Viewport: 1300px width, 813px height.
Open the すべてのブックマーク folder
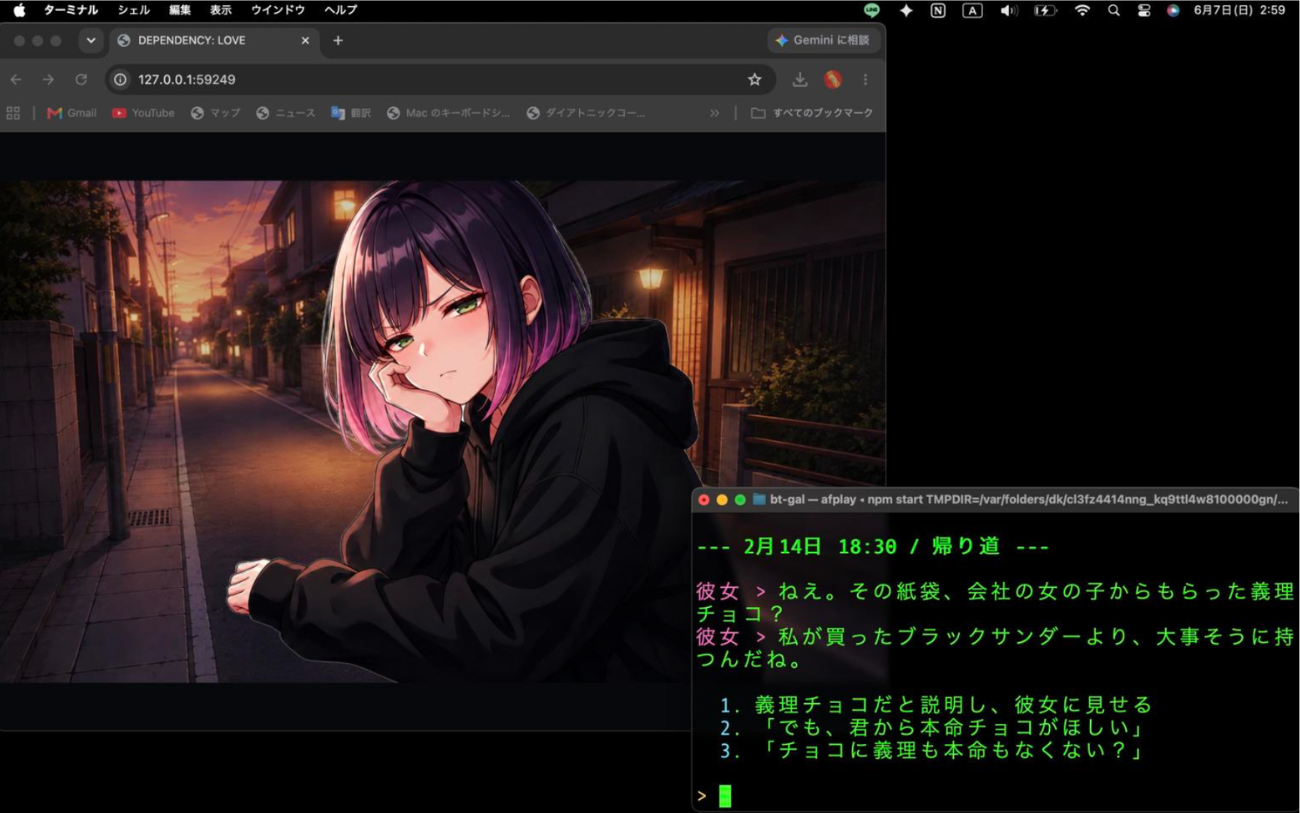812,113
